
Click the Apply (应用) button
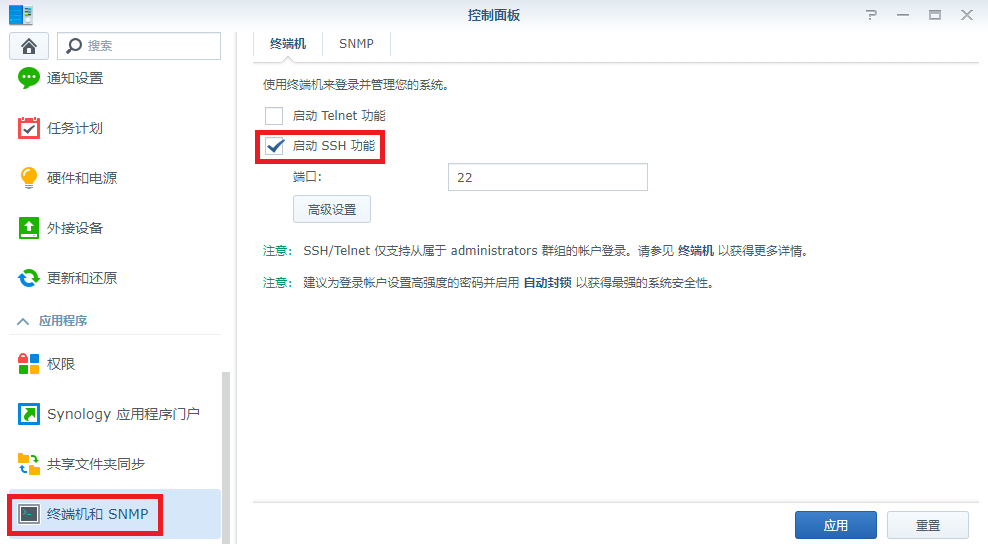coord(835,525)
